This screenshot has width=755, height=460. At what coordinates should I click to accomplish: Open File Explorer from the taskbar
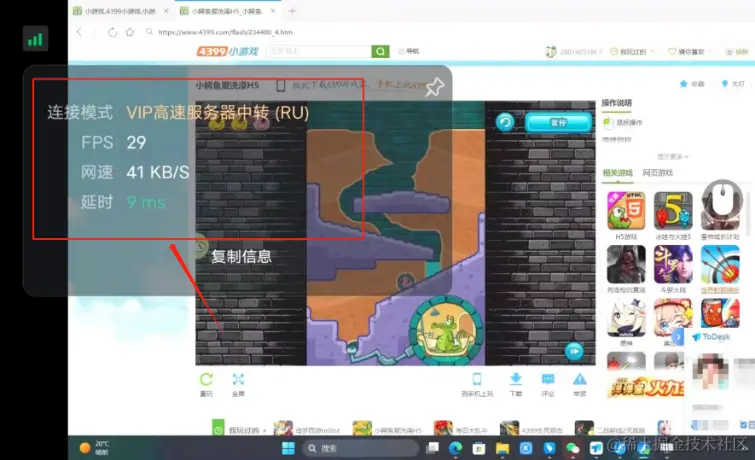pos(502,448)
